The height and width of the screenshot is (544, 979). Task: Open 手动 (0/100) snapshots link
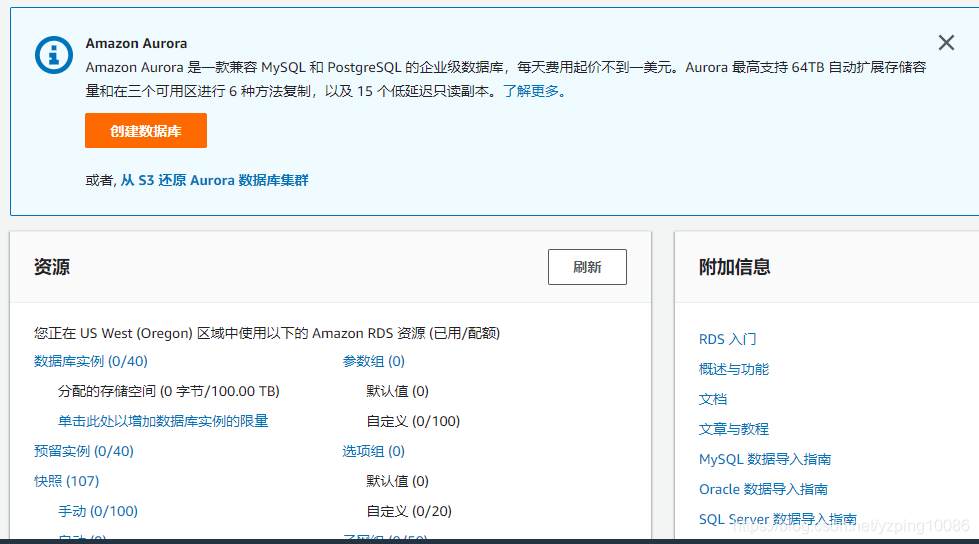pyautogui.click(x=97, y=512)
